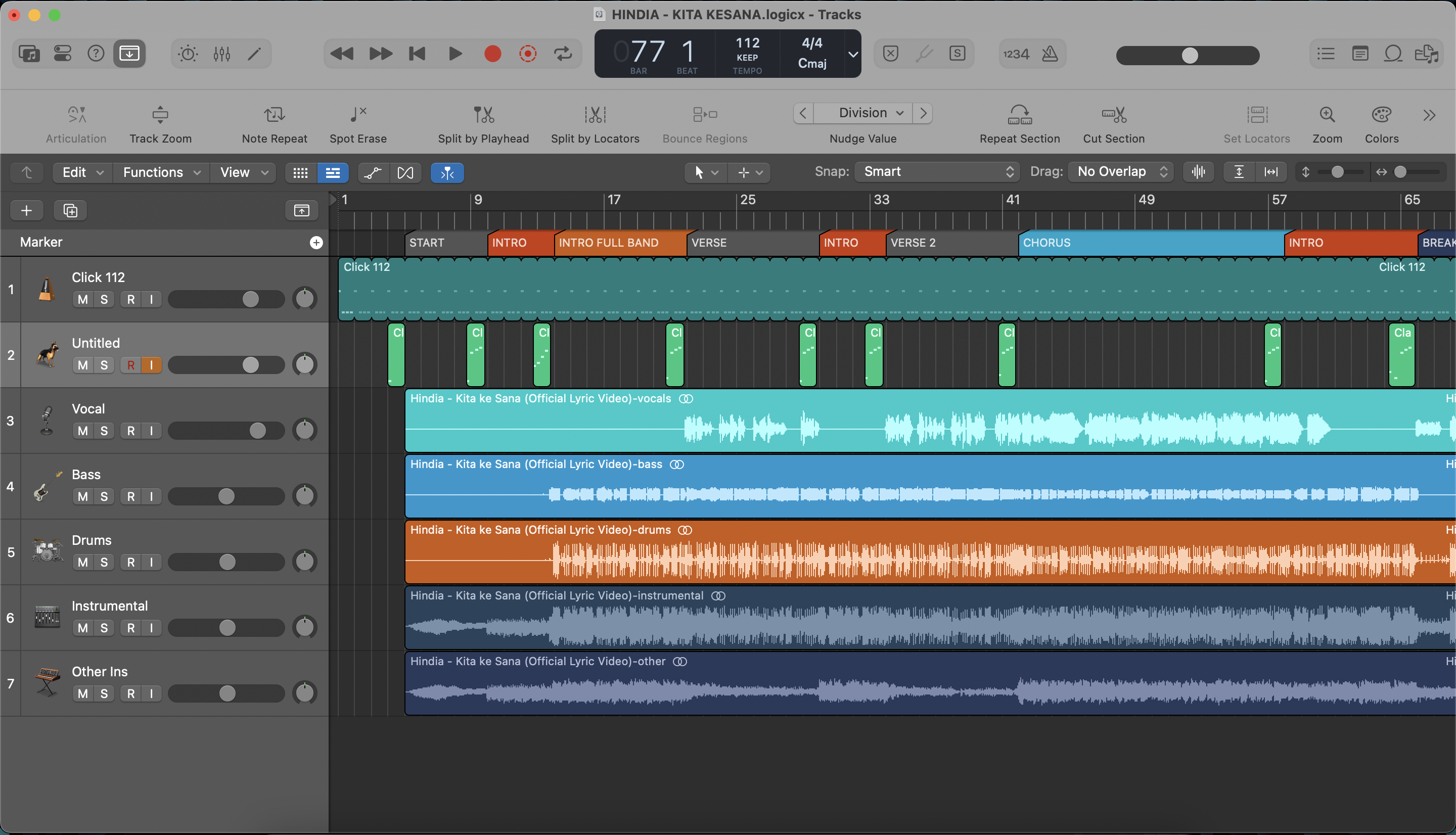1456x835 pixels.
Task: Select the CHORUS marker
Action: 1151,243
